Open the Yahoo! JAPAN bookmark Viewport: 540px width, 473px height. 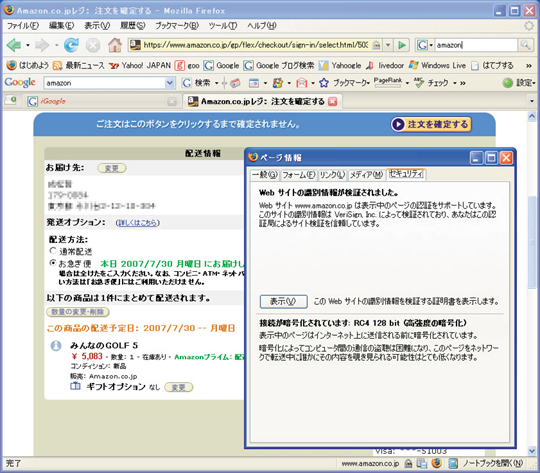pyautogui.click(x=139, y=65)
